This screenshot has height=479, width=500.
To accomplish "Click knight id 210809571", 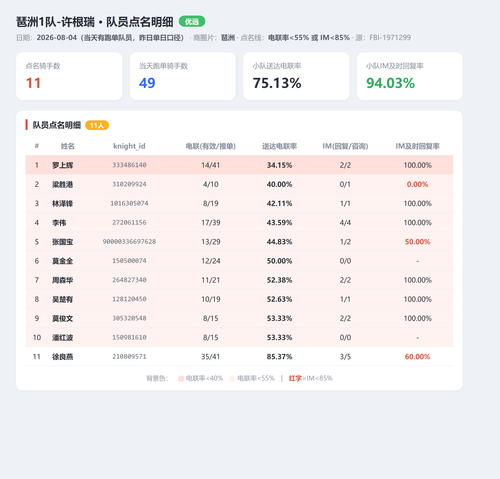I will [x=129, y=357].
